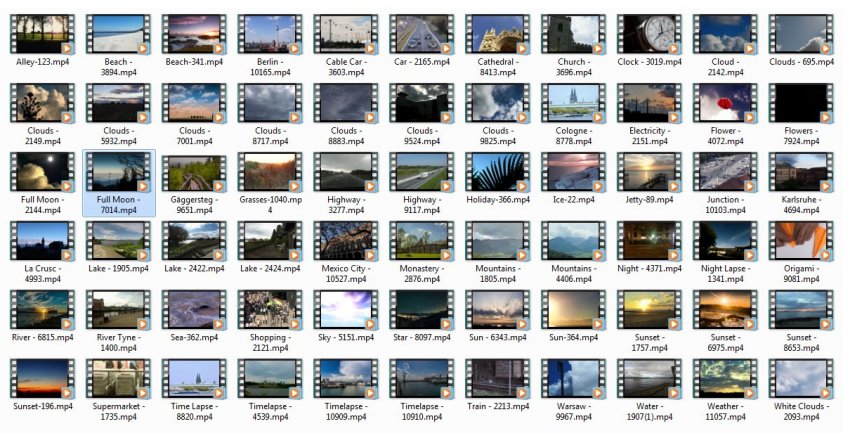850x438 pixels.
Task: Click Clouds - 8717.mp4 video icon
Action: pos(270,104)
